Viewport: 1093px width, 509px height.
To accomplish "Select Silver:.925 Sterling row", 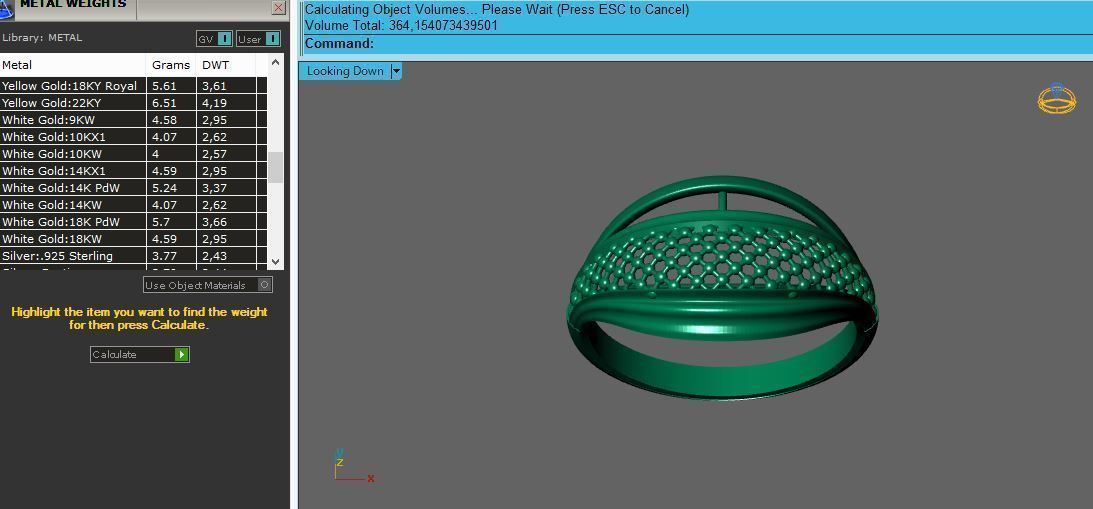I will pyautogui.click(x=133, y=256).
